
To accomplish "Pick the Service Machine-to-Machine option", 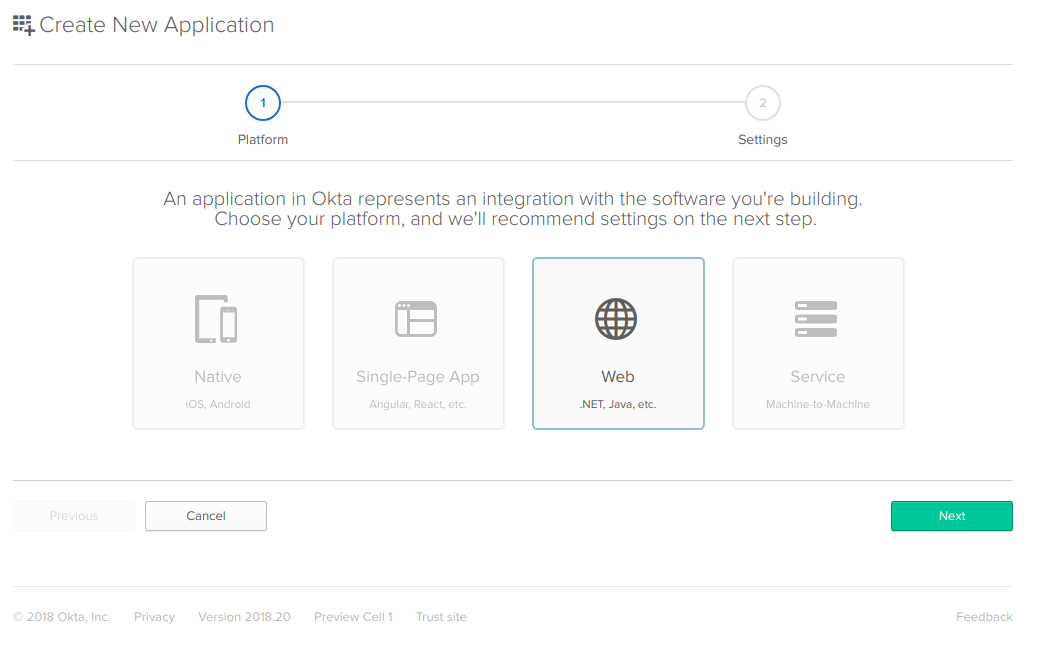I will (x=818, y=343).
